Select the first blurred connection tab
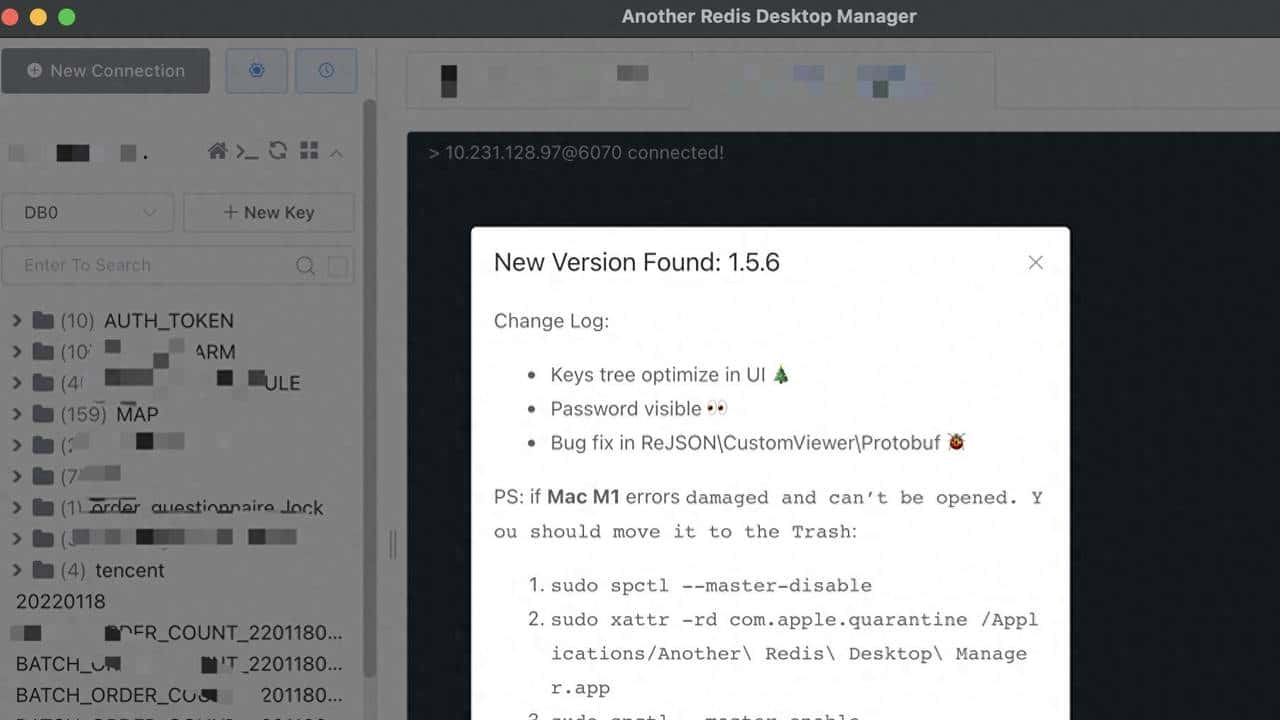This screenshot has width=1280, height=720. pos(547,80)
